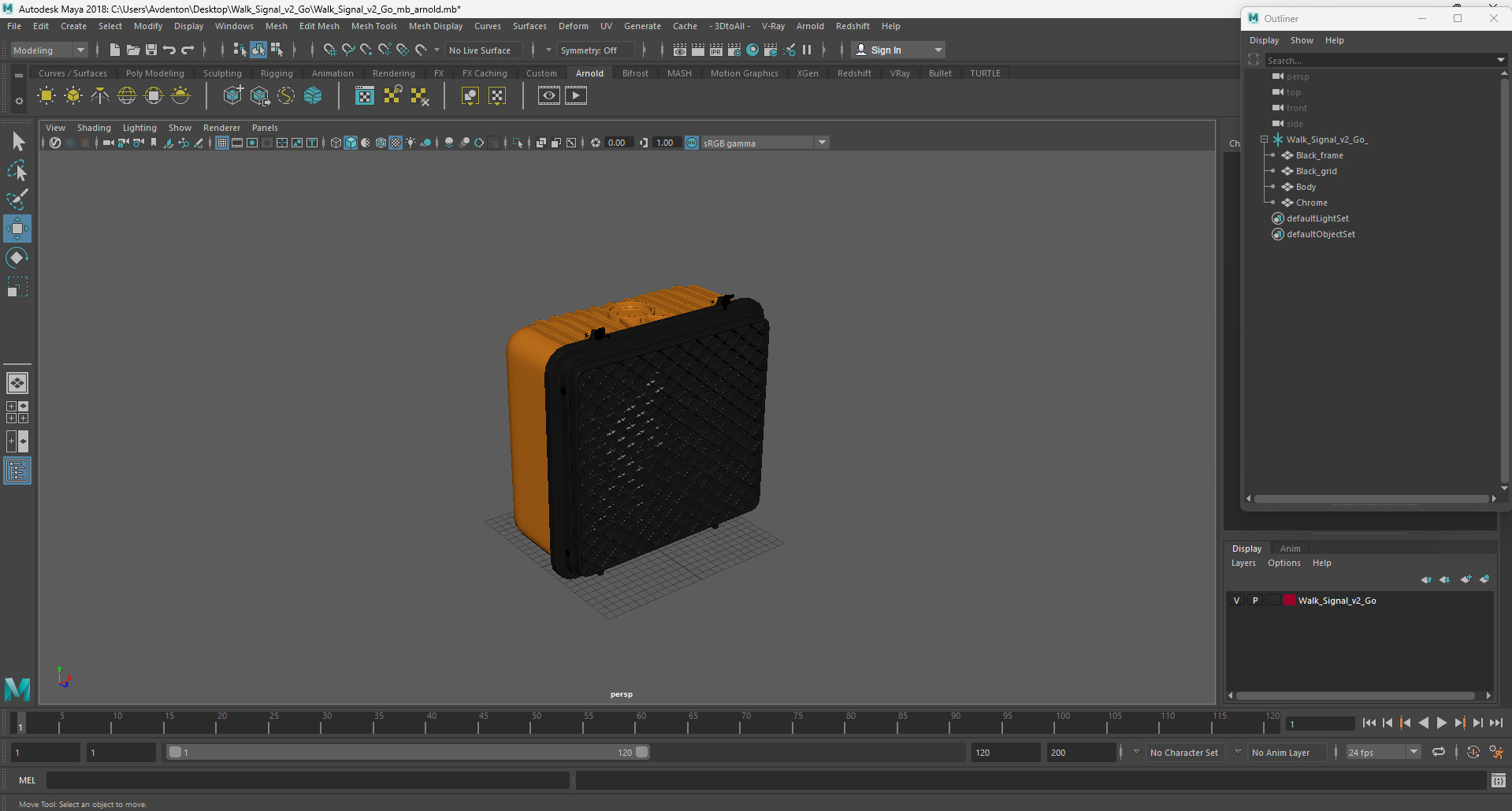Click the Outliner search field
The image size is (1512, 811).
(x=1379, y=60)
